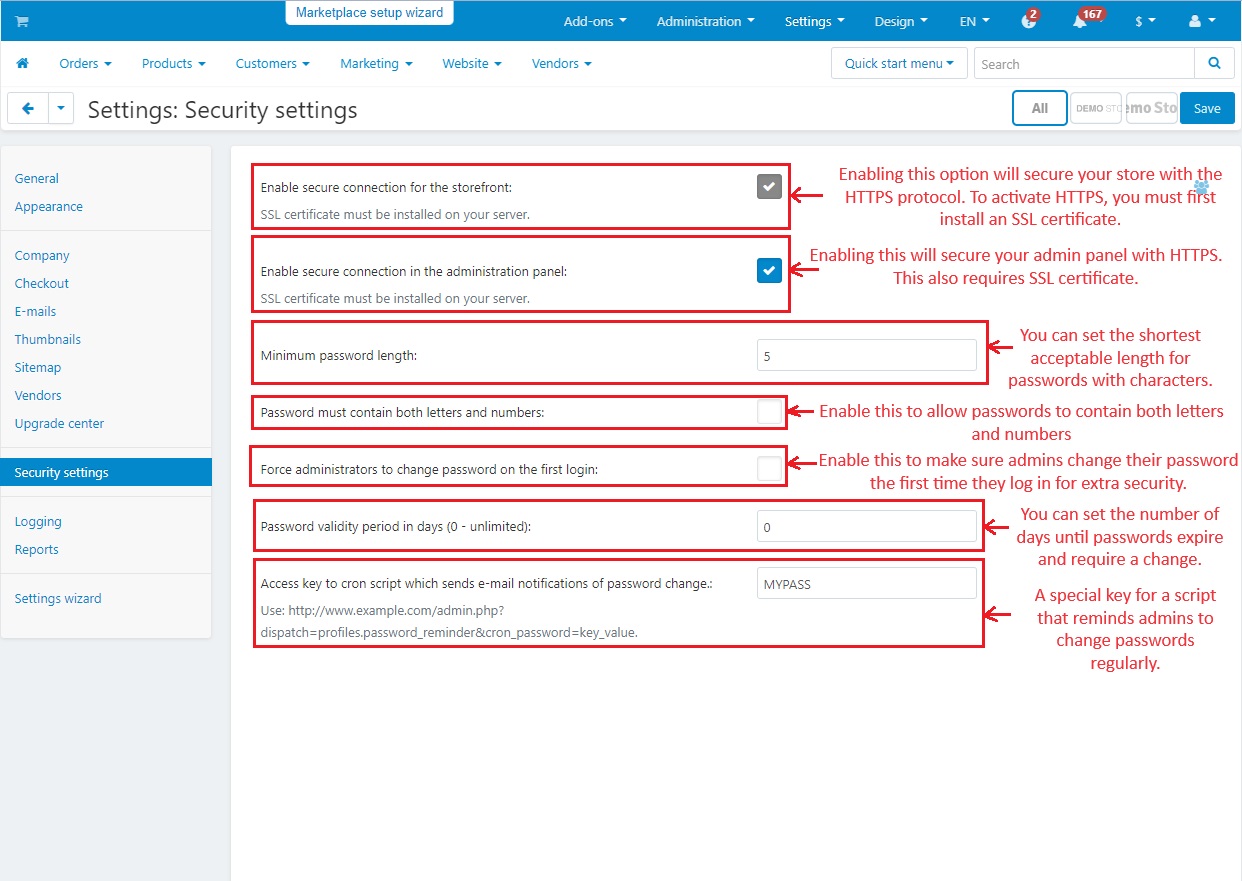The width and height of the screenshot is (1242, 881).
Task: Expand the dropdown arrow beside back button
Action: pyautogui.click(x=61, y=108)
